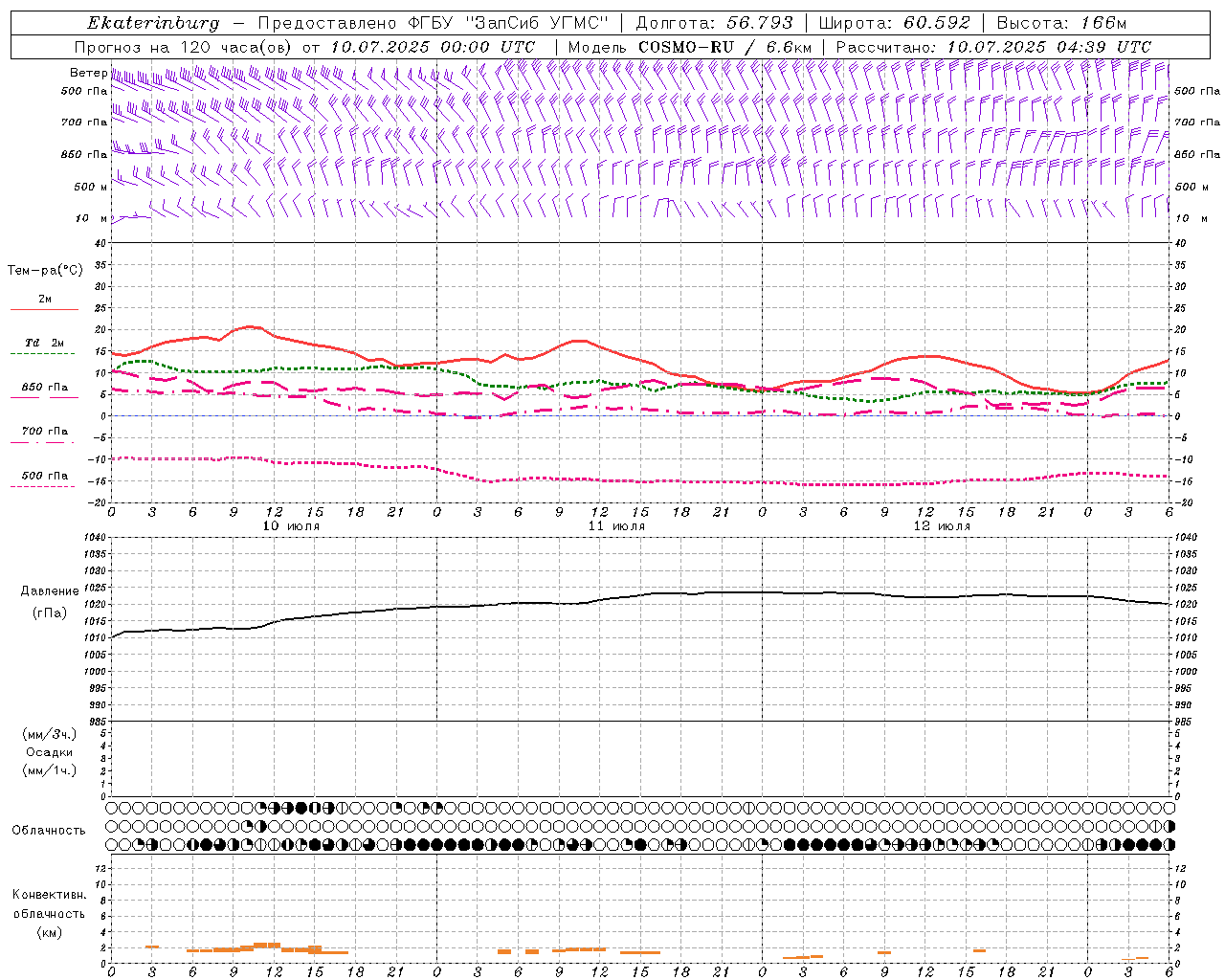Viewport: 1225px width, 980px height.
Task: Click the "11 июля" date label
Action: pyautogui.click(x=616, y=526)
